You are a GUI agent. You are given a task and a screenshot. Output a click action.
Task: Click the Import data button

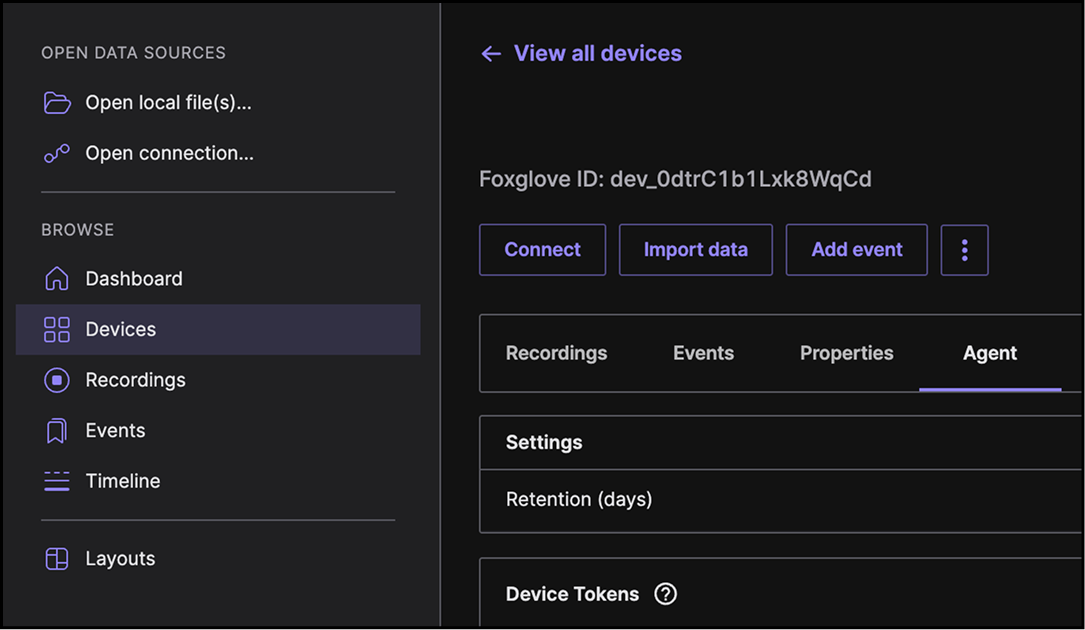[695, 250]
